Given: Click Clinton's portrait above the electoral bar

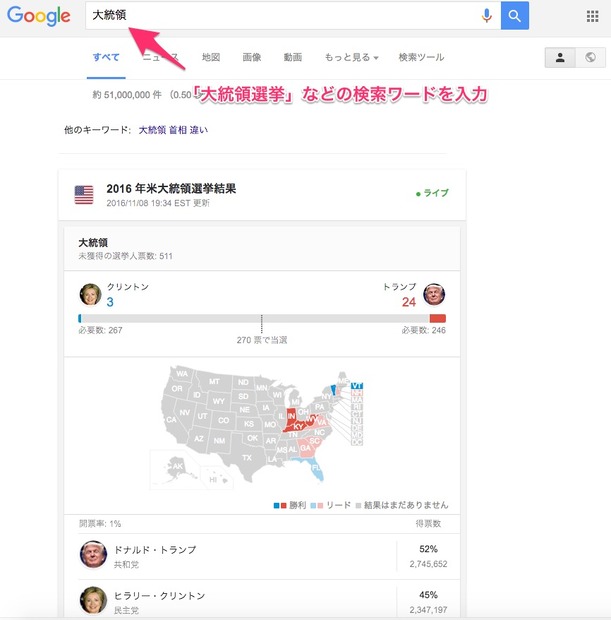Looking at the screenshot, I should coord(90,294).
